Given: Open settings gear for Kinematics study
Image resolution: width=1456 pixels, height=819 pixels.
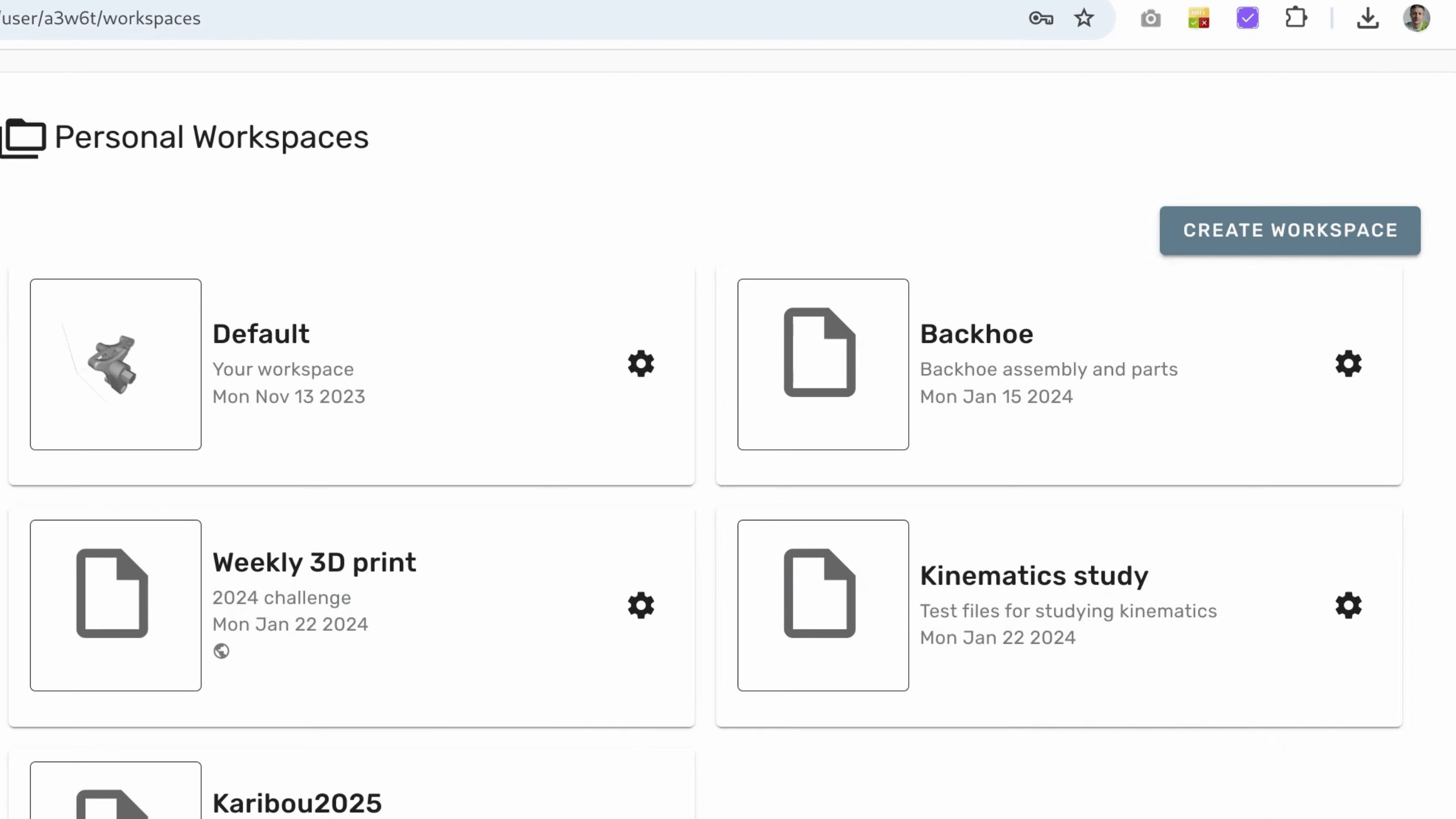Looking at the screenshot, I should [x=1348, y=606].
